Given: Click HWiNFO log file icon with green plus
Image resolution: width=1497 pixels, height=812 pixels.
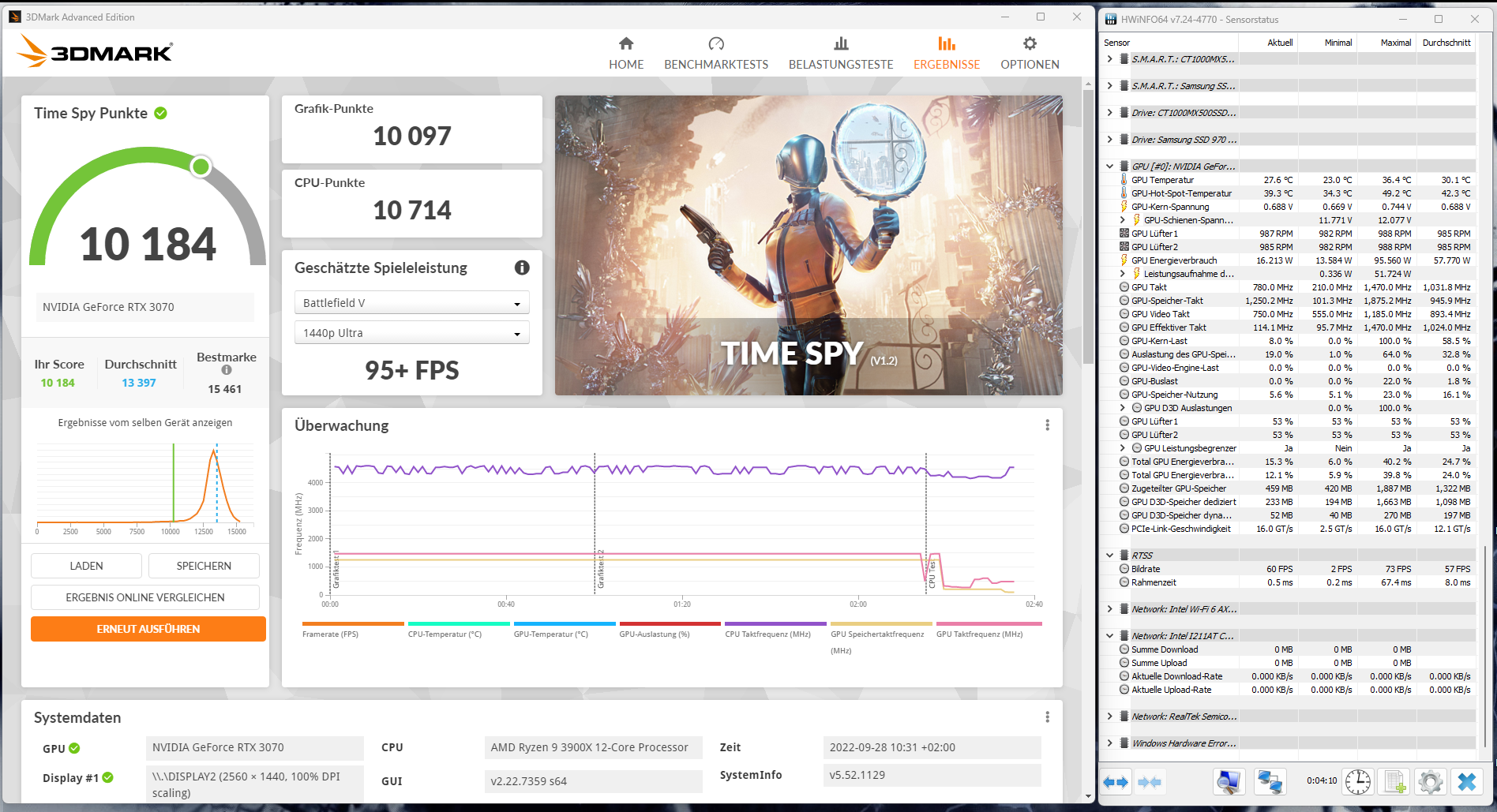Looking at the screenshot, I should coord(1394,782).
